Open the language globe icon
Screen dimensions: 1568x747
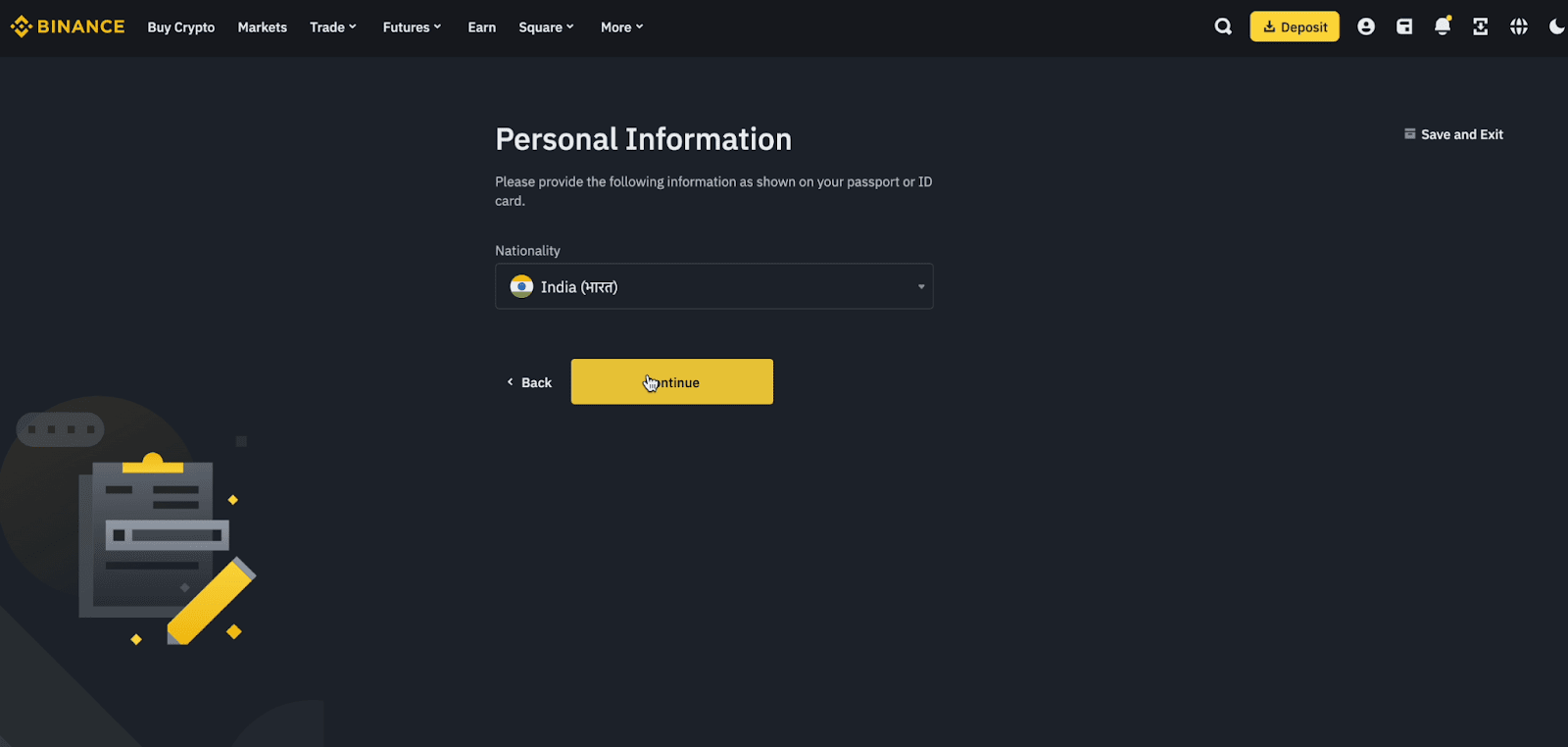pyautogui.click(x=1519, y=26)
